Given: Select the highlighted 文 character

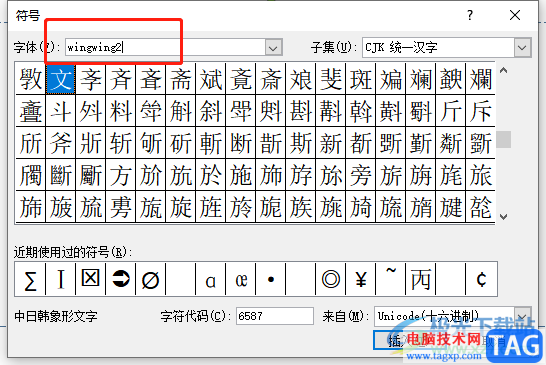Looking at the screenshot, I should [x=61, y=79].
